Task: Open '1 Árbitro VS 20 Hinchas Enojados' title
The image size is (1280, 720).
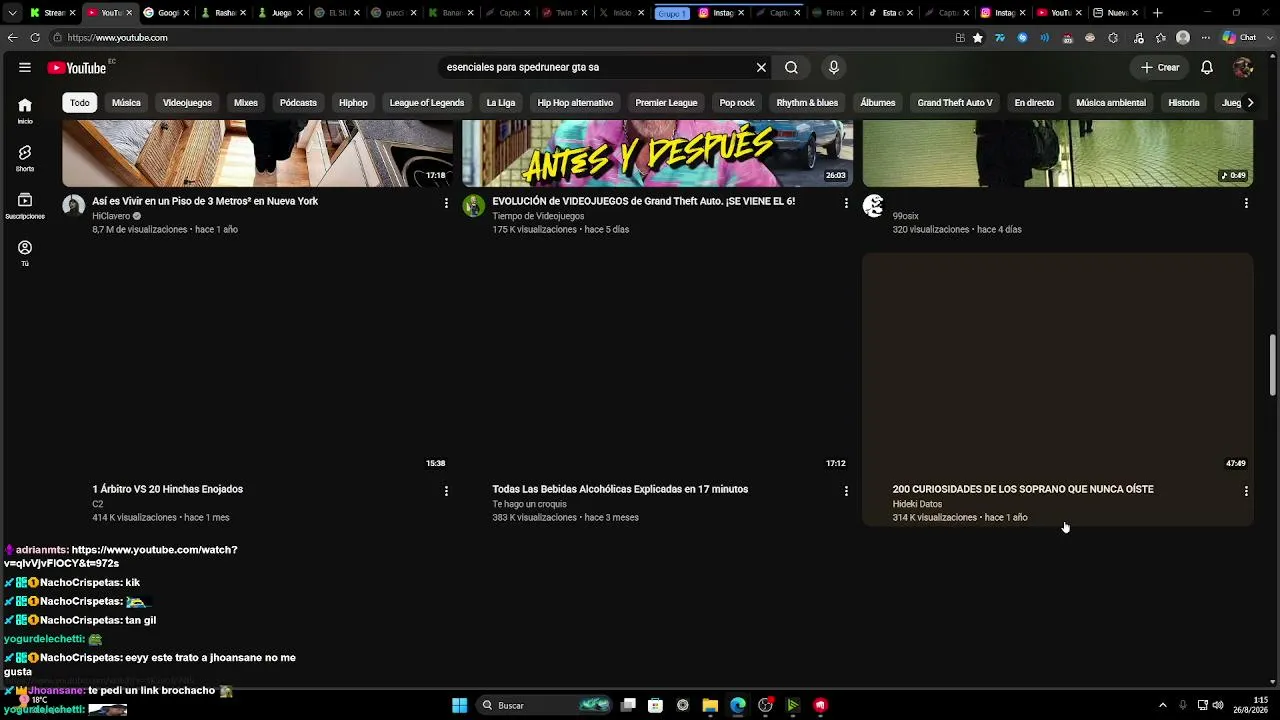Action: (168, 489)
